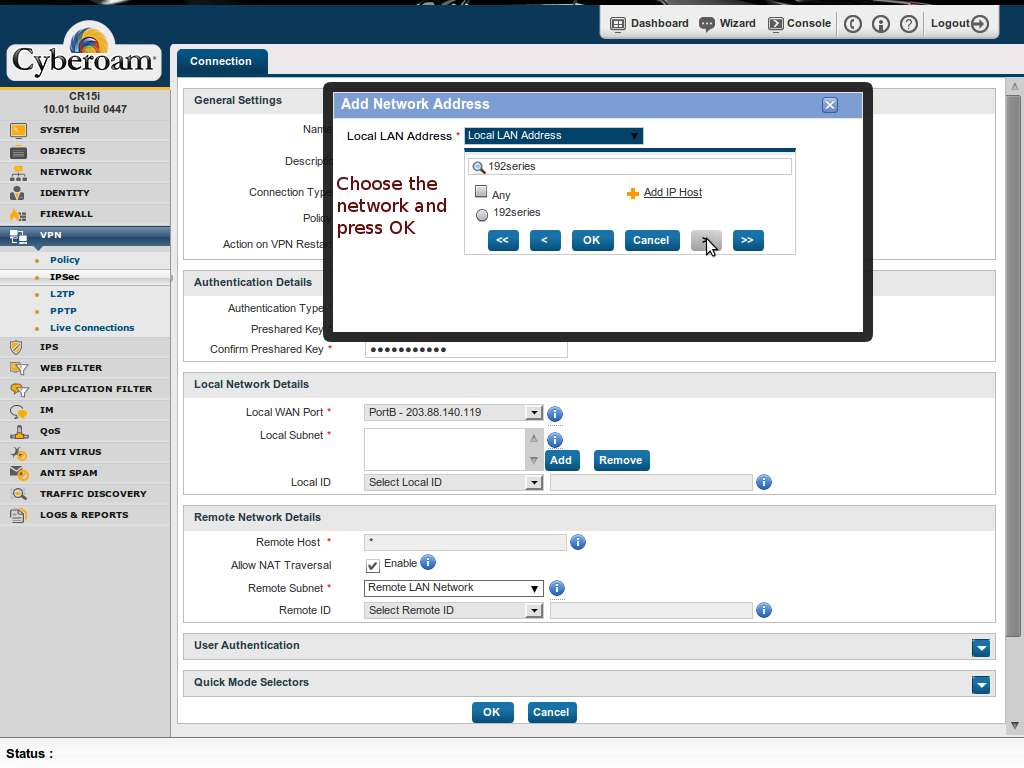Click the Confirm Preshared Key field
Image resolution: width=1024 pixels, height=768 pixels.
pyautogui.click(x=466, y=349)
